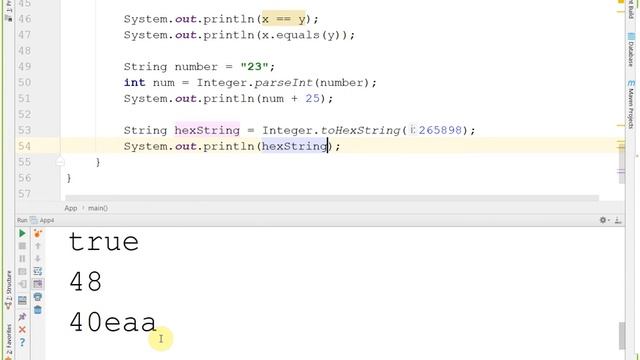This screenshot has width=640, height=360.
Task: Click the editor horizontal scrollbar
Action: click(332, 198)
